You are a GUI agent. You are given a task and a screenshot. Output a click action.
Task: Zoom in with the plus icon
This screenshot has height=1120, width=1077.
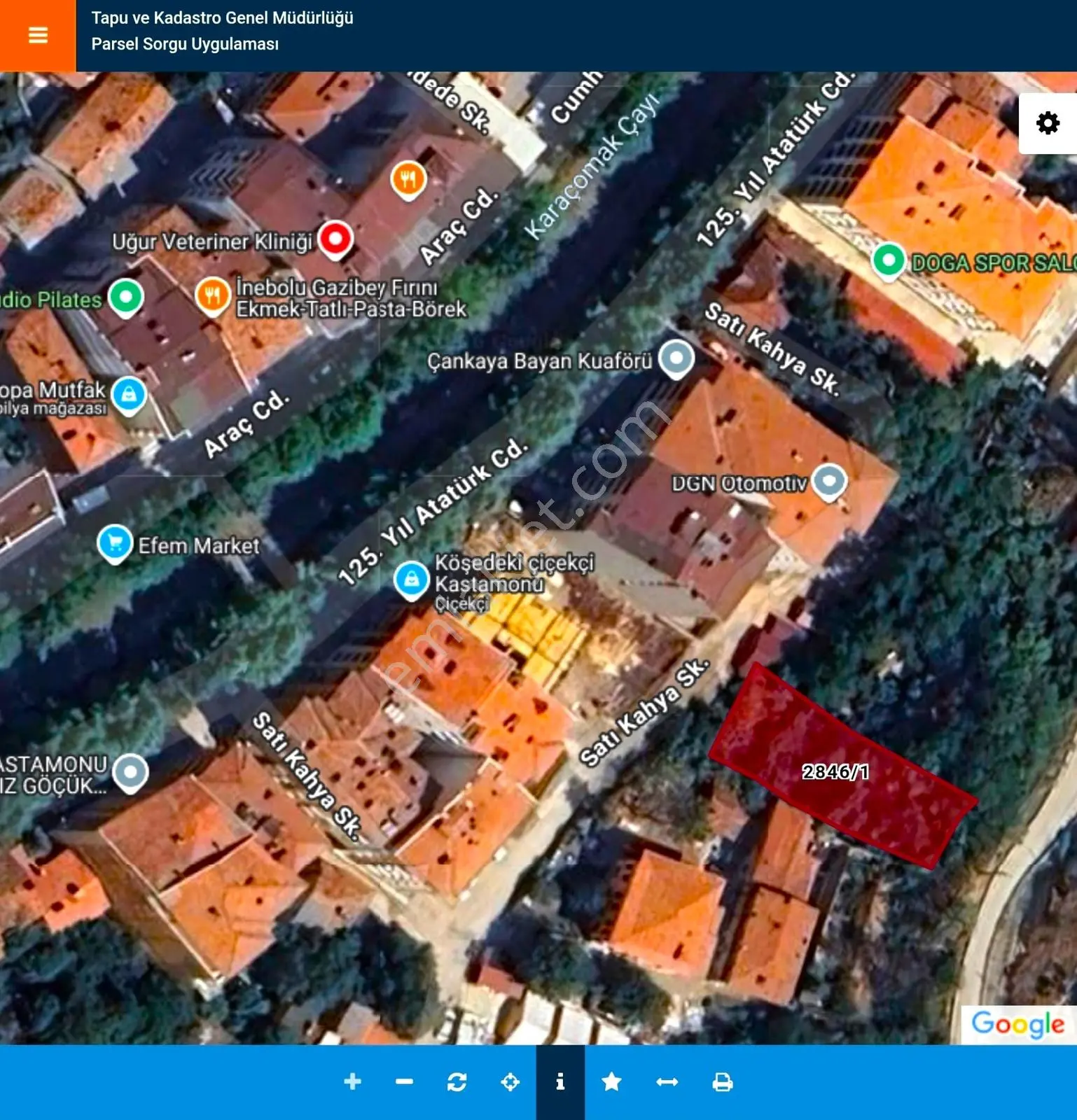coord(353,1081)
